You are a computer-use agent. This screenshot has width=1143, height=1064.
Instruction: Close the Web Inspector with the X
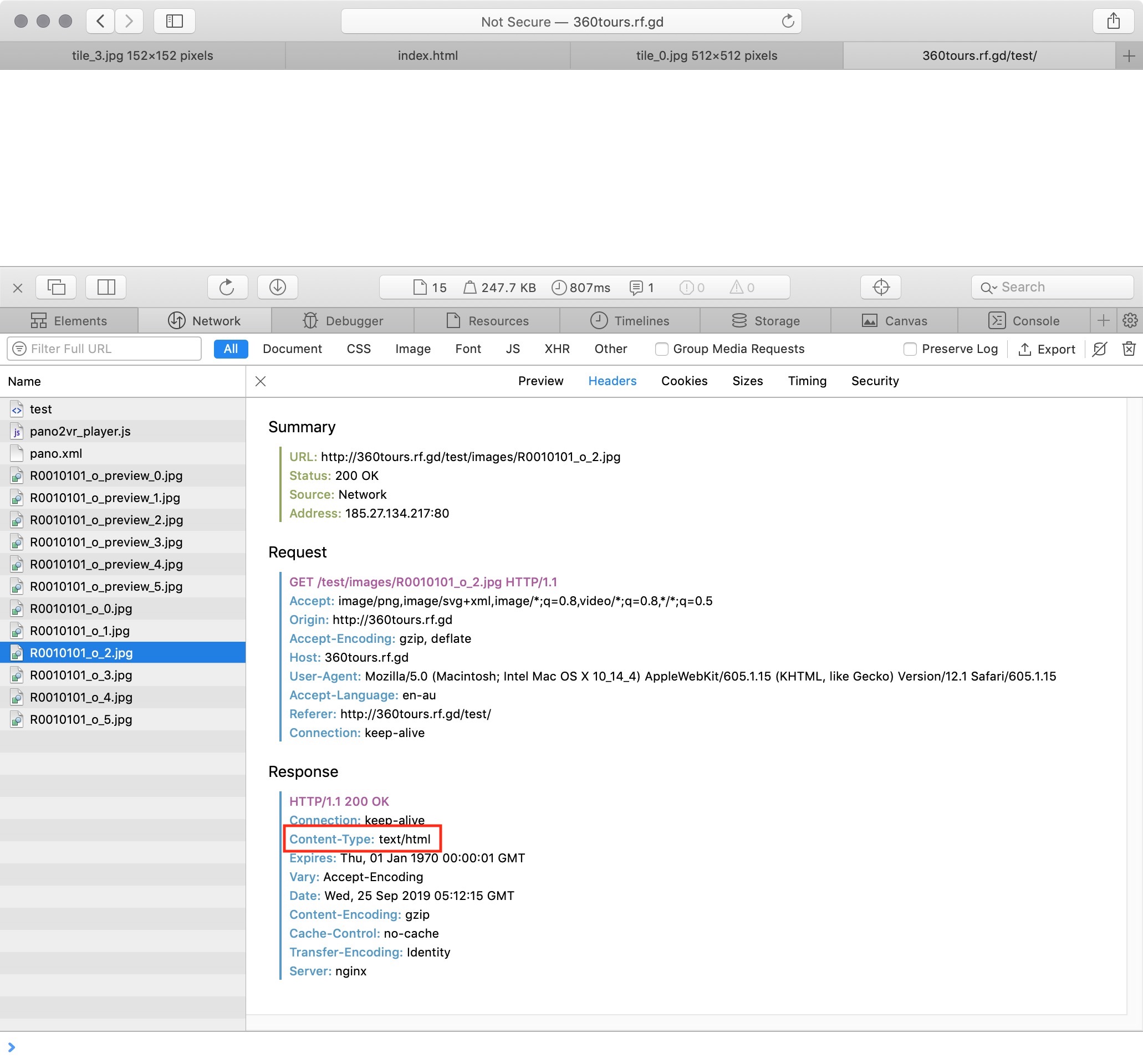pyautogui.click(x=18, y=288)
